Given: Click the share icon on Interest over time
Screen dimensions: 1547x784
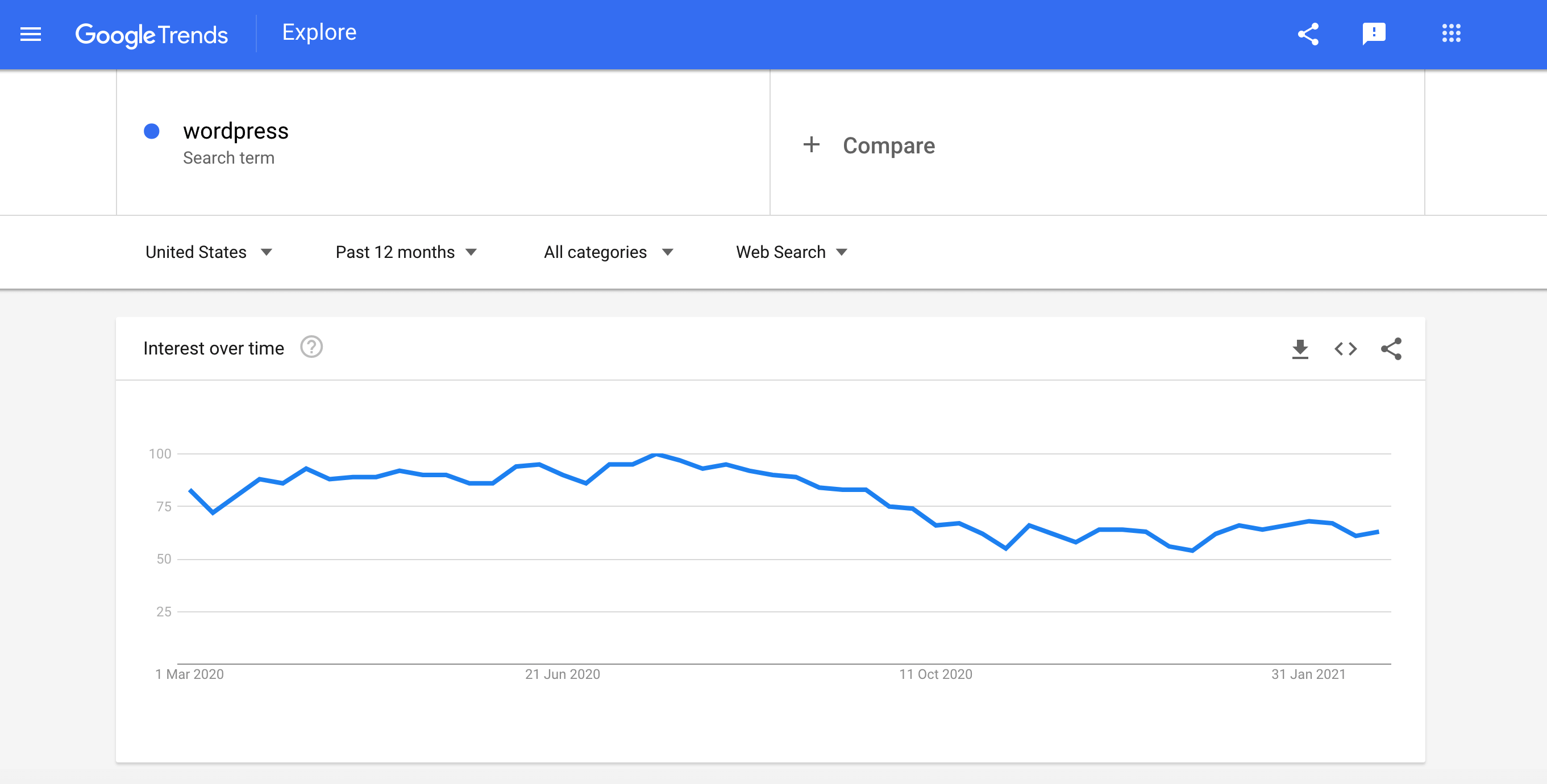Looking at the screenshot, I should pyautogui.click(x=1392, y=348).
